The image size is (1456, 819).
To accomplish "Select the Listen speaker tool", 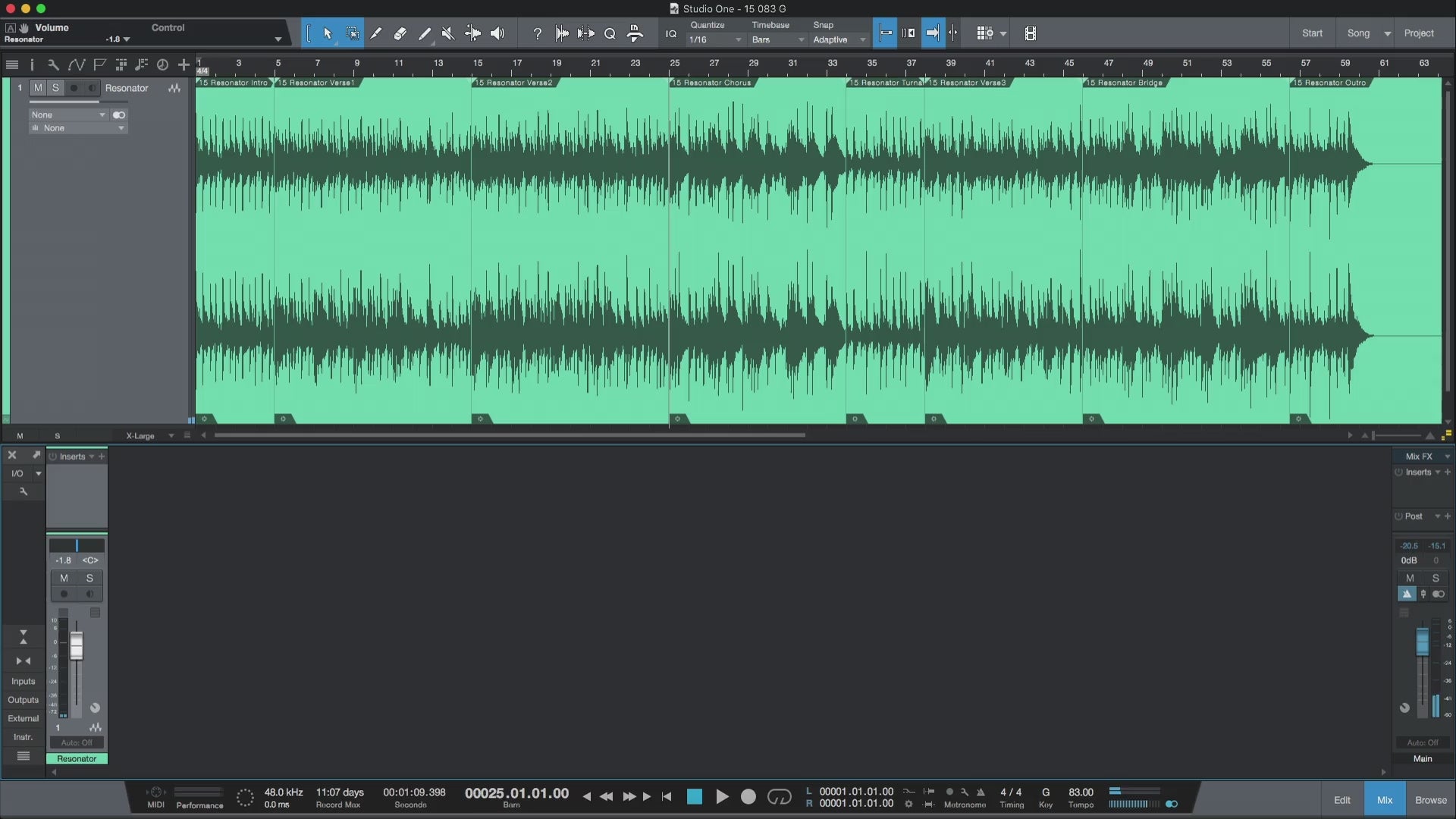I will point(497,33).
